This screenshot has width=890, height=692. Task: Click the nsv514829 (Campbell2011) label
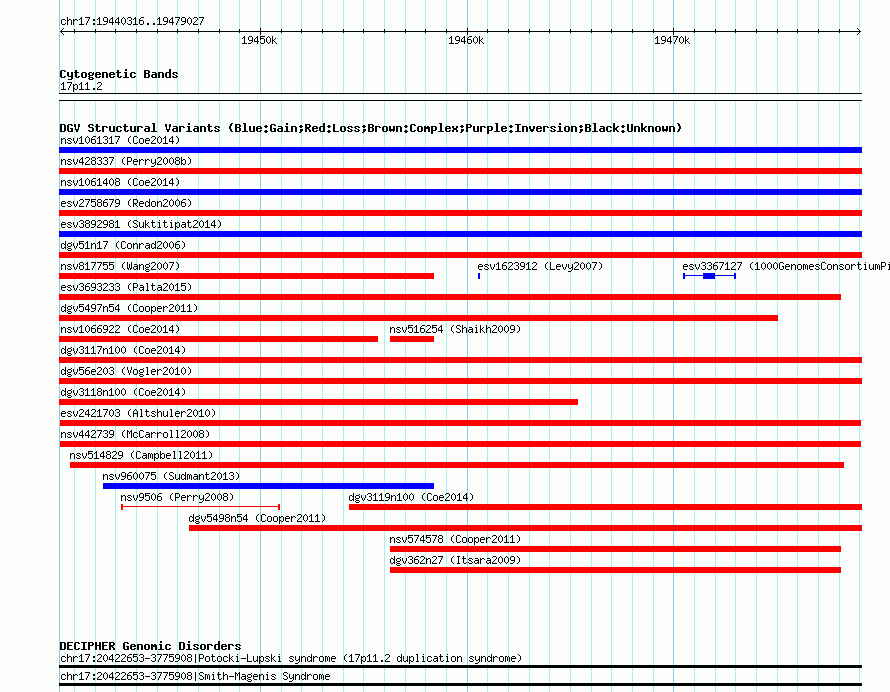[x=141, y=455]
